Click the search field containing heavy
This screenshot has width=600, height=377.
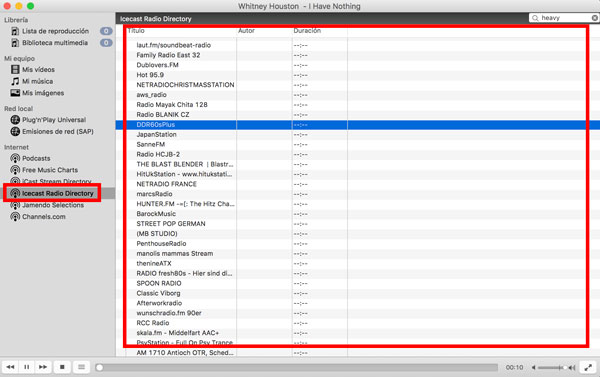click(564, 18)
